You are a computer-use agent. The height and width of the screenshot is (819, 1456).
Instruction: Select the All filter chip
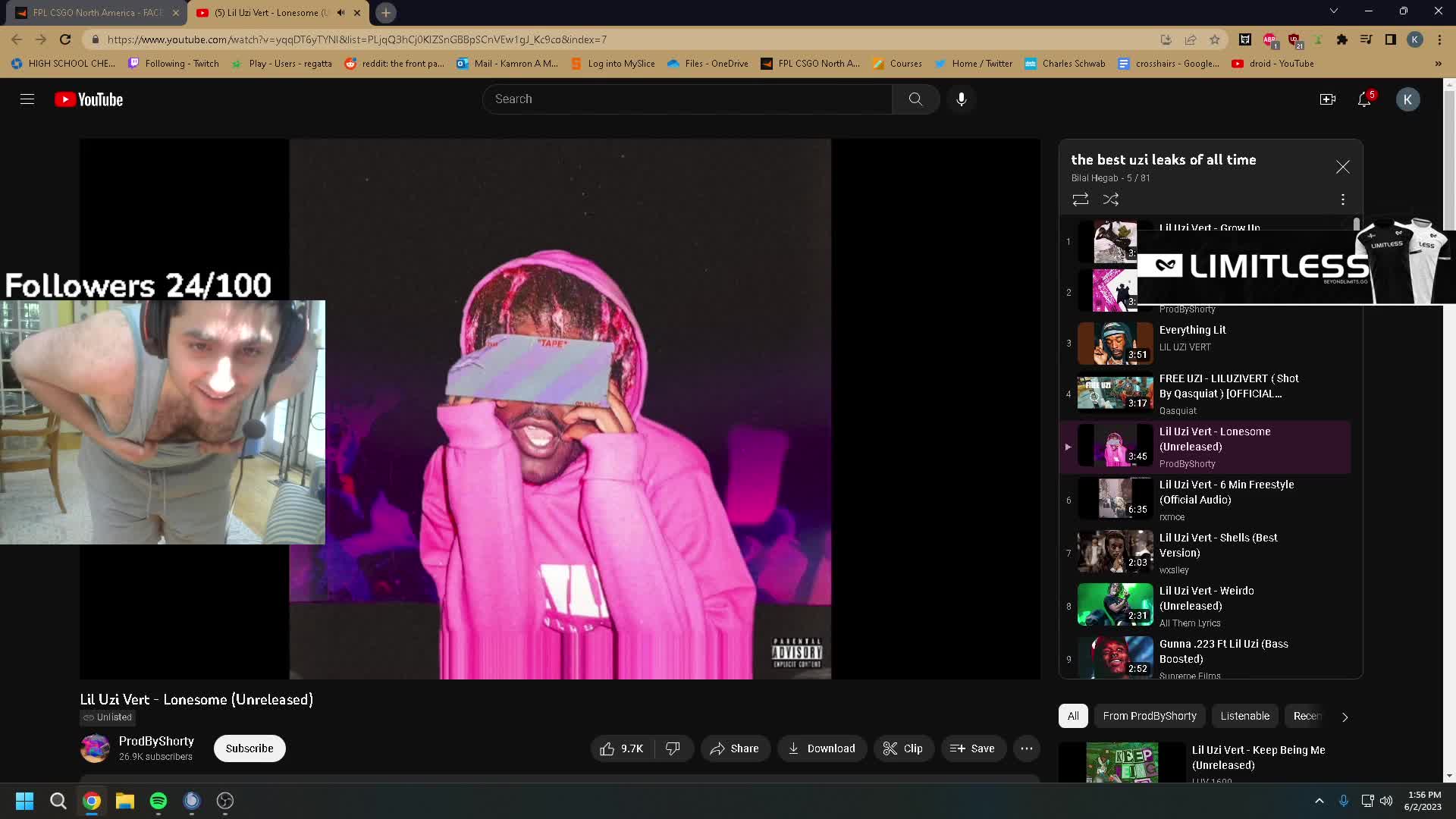1073,716
